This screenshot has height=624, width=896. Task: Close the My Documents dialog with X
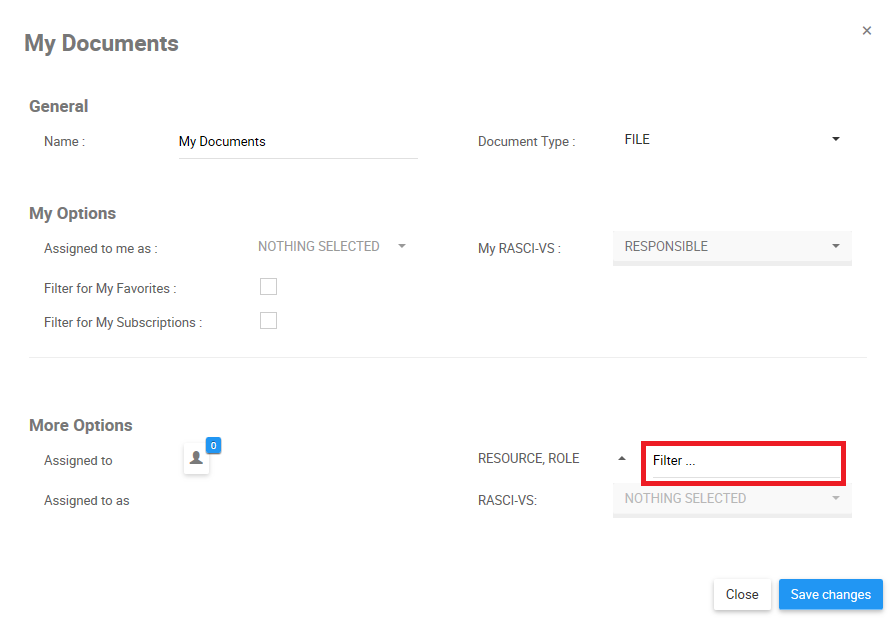[x=867, y=31]
